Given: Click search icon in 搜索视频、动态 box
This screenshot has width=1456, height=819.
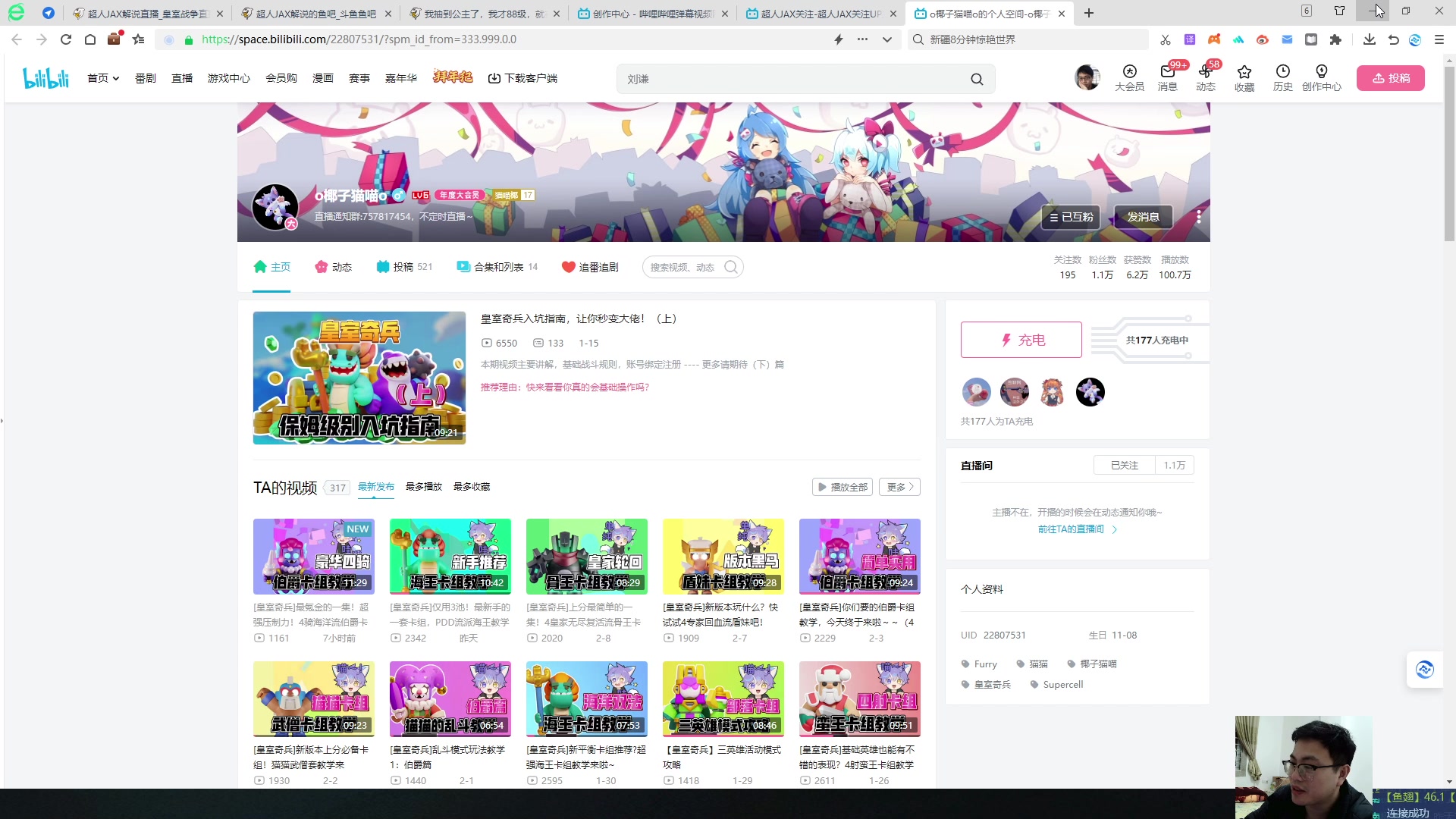Looking at the screenshot, I should [x=731, y=267].
